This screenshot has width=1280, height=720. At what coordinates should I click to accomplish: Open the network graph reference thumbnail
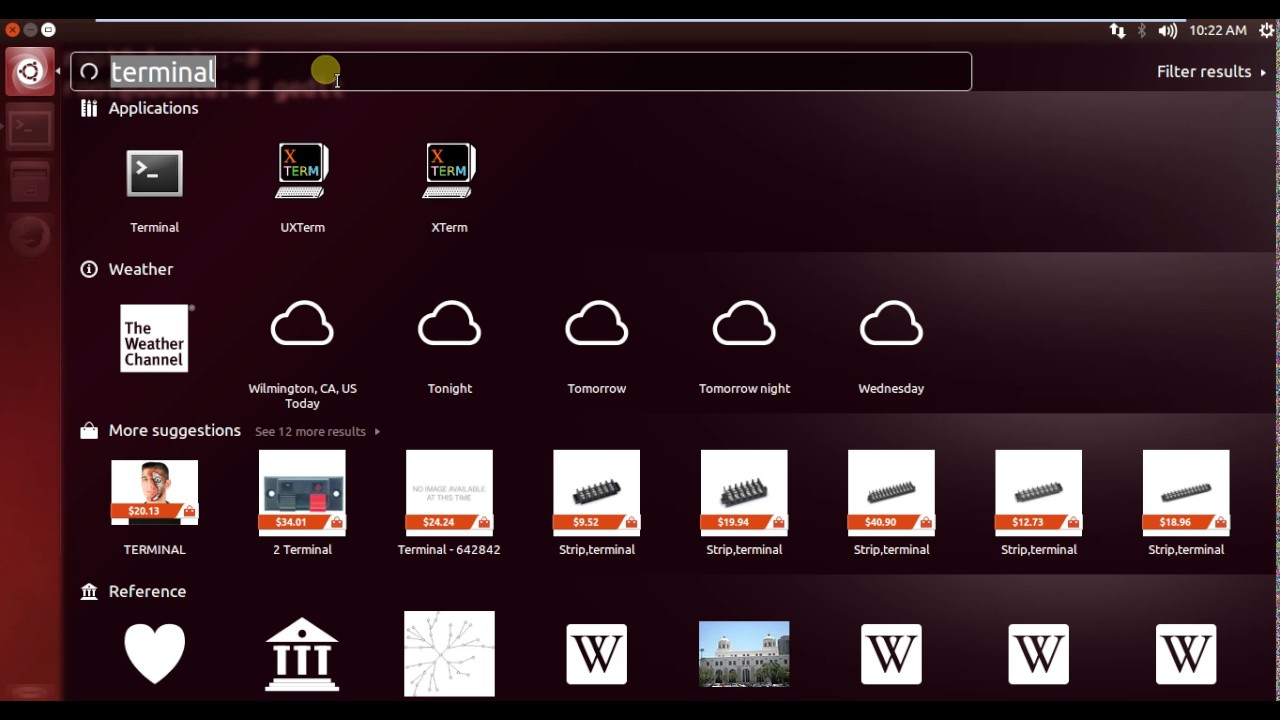coord(449,654)
